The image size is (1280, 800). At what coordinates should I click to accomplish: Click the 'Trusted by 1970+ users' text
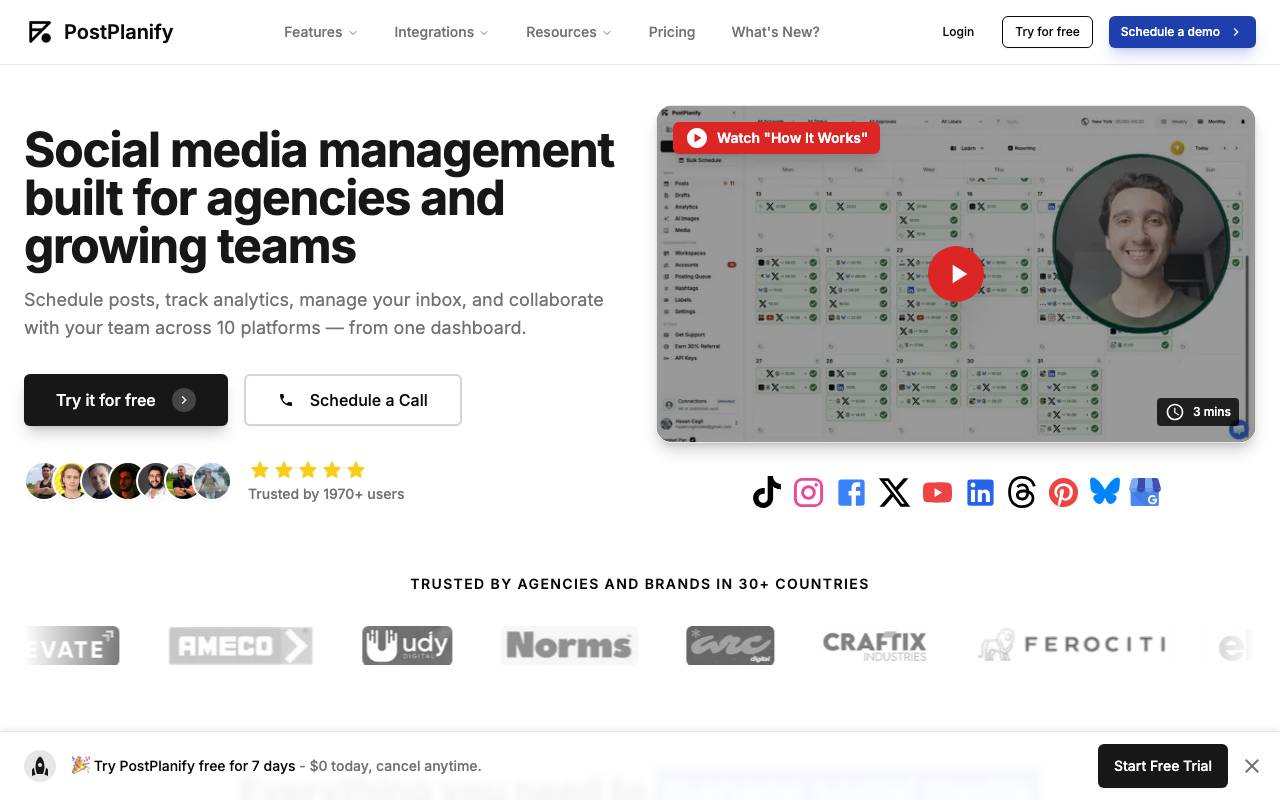pos(326,494)
